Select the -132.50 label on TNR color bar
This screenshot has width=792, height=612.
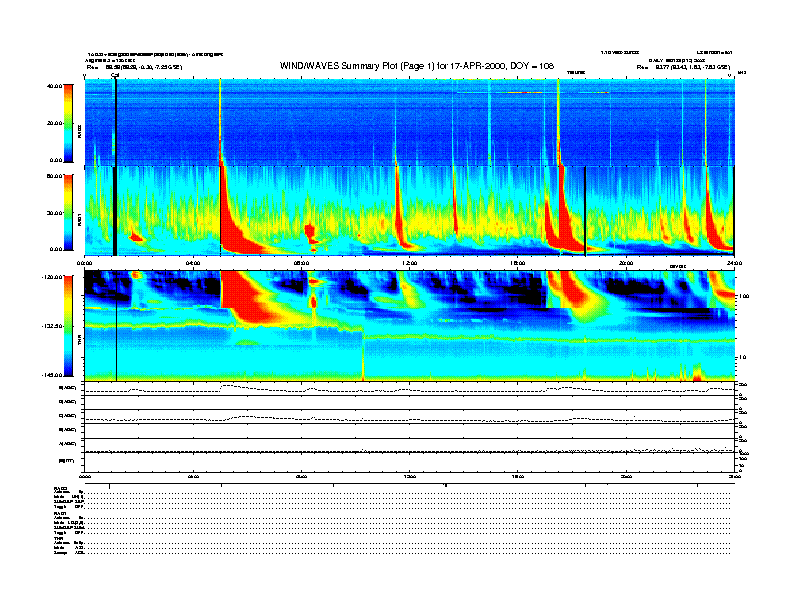click(x=52, y=326)
